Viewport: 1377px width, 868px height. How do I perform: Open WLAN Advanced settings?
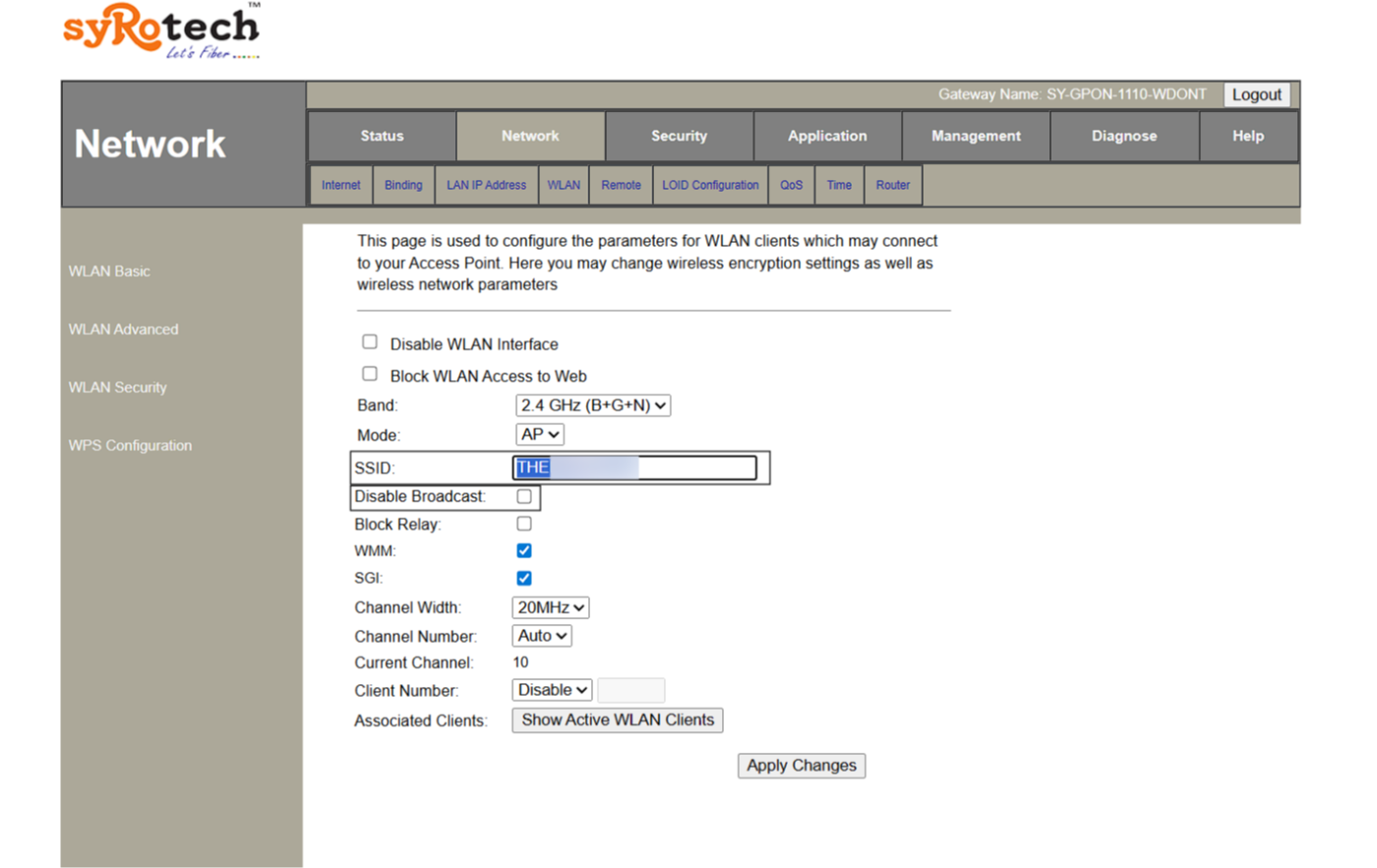[123, 329]
